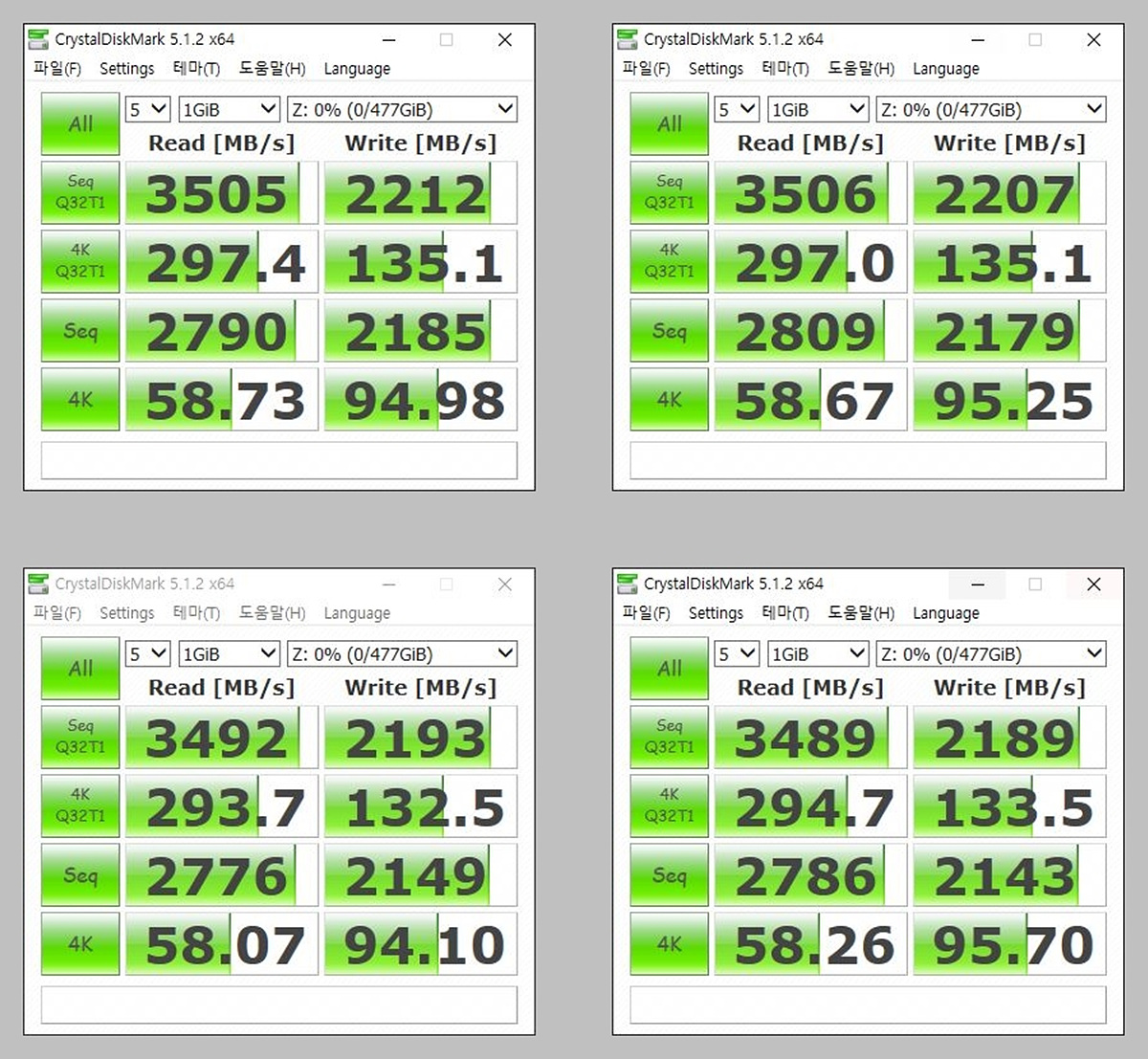Image resolution: width=1148 pixels, height=1059 pixels.
Task: Select the 2212 write result in top-left window
Action: (421, 193)
